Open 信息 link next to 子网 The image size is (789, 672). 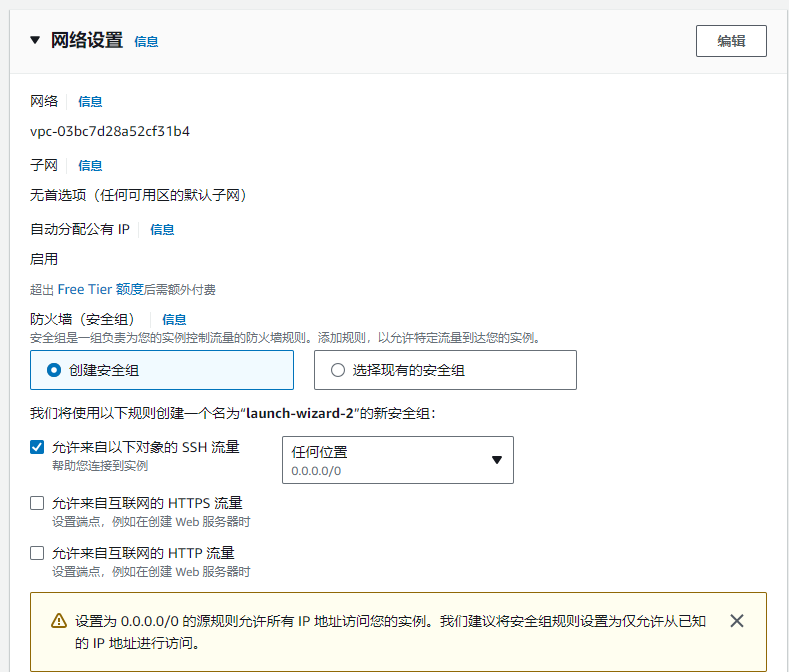(x=90, y=165)
